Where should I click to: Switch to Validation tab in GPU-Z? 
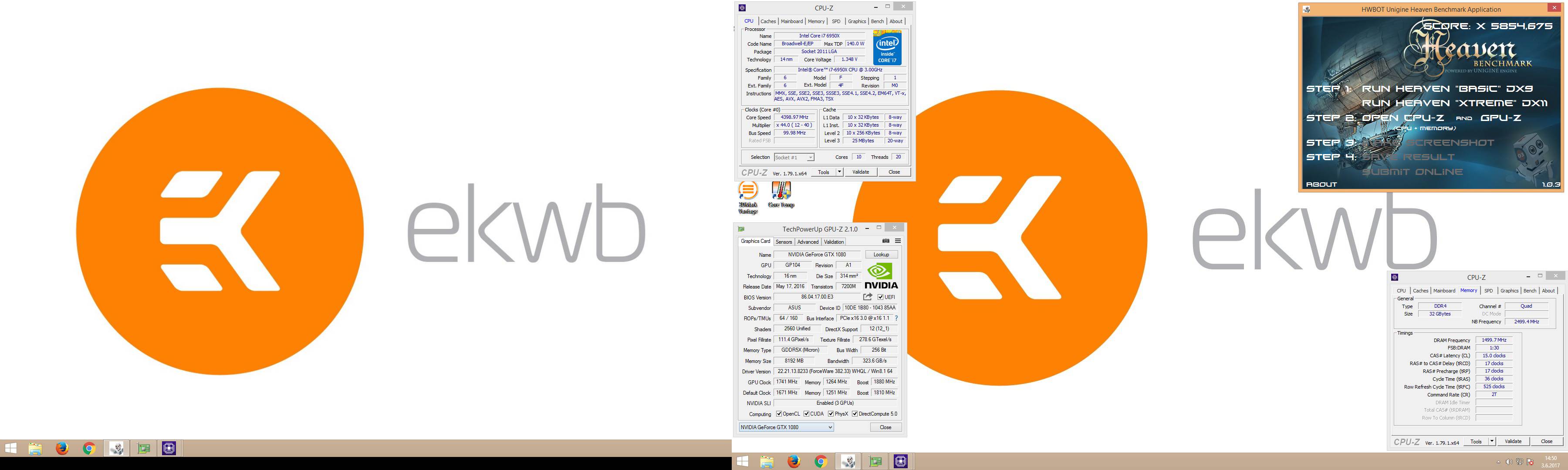833,242
